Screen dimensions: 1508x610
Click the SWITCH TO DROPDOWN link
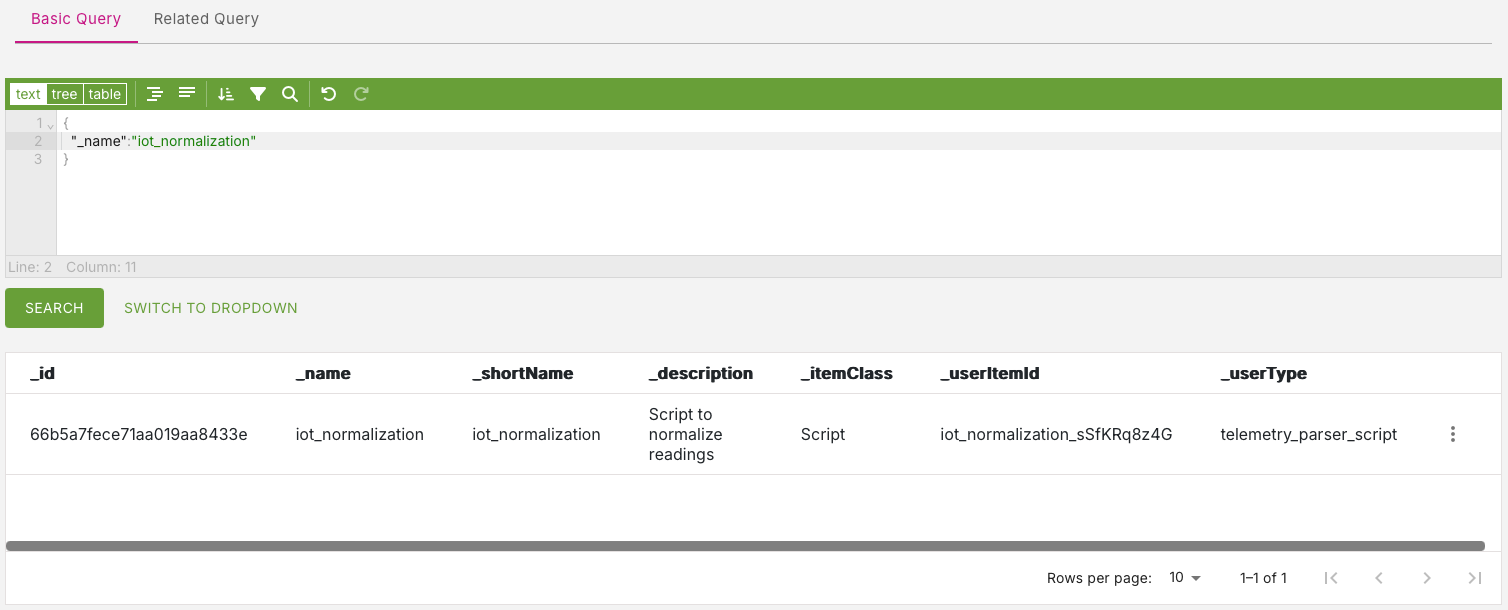[211, 308]
